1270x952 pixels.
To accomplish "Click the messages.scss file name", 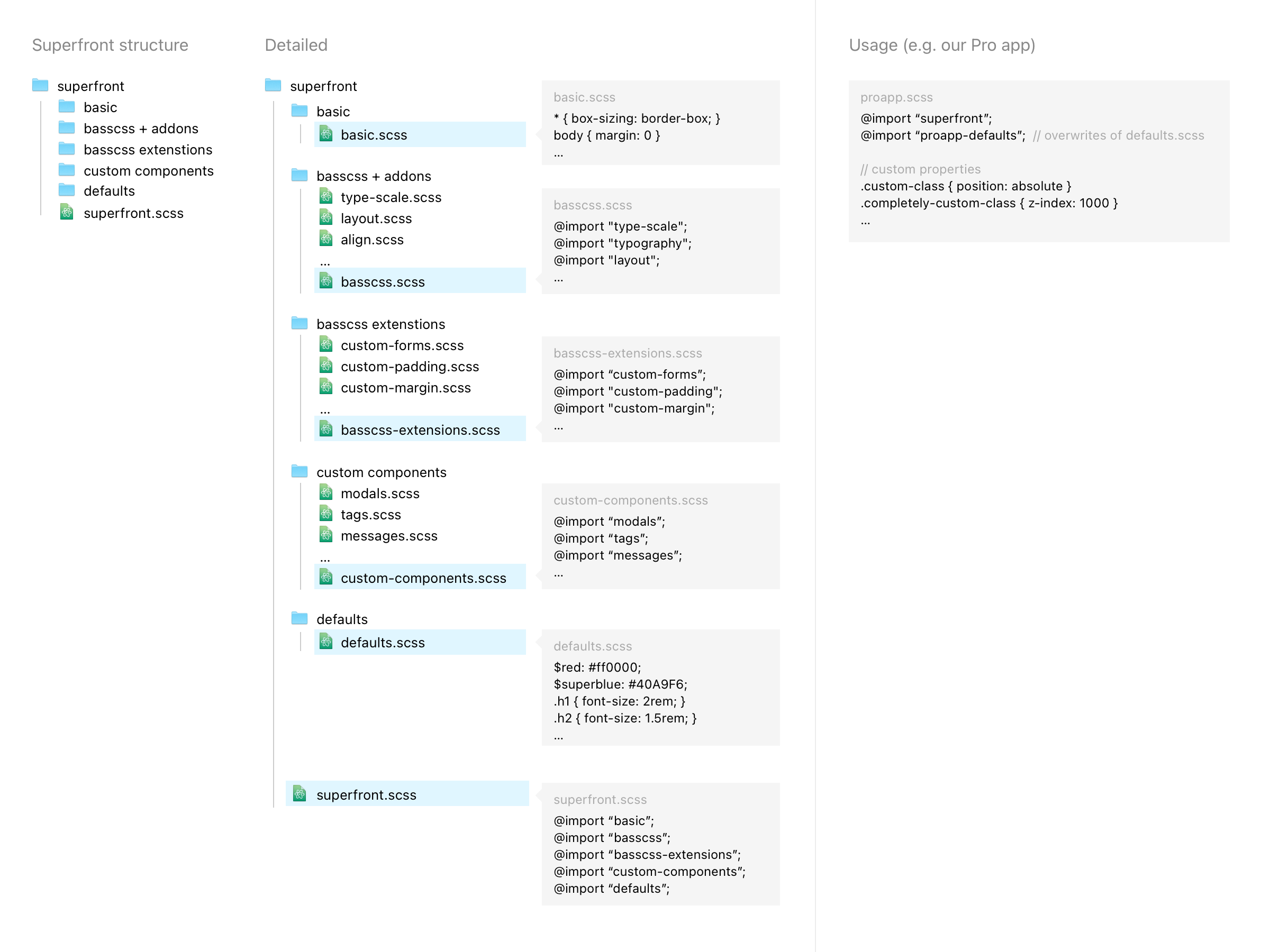I will click(389, 536).
